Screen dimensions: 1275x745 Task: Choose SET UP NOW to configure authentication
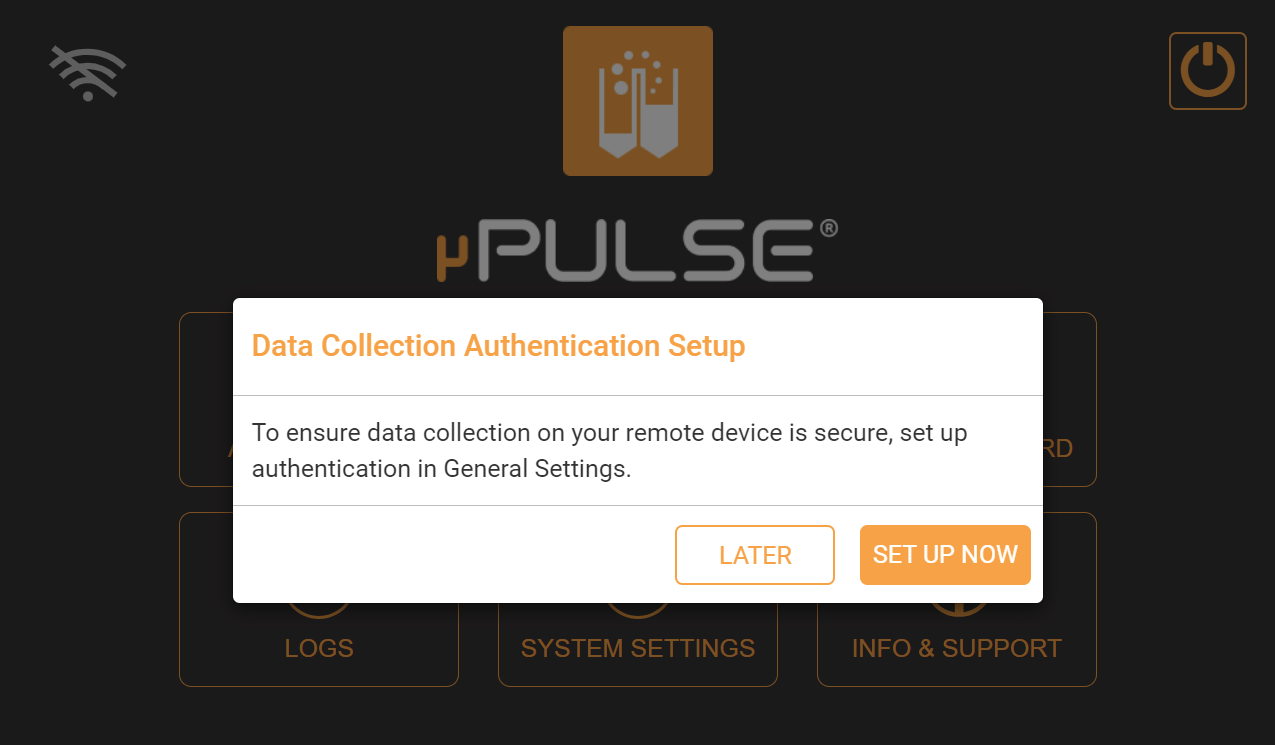(x=945, y=555)
